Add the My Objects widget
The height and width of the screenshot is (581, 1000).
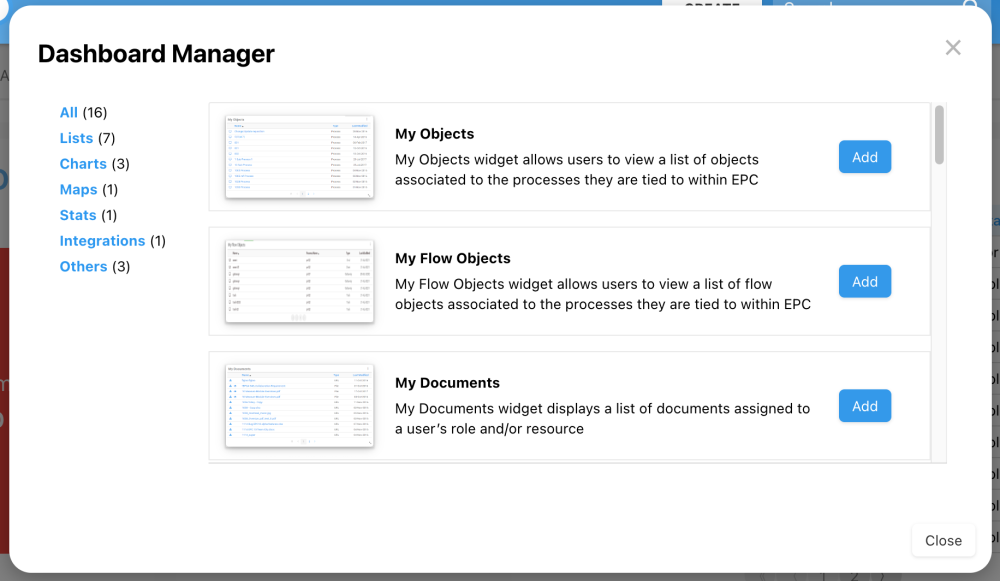865,157
